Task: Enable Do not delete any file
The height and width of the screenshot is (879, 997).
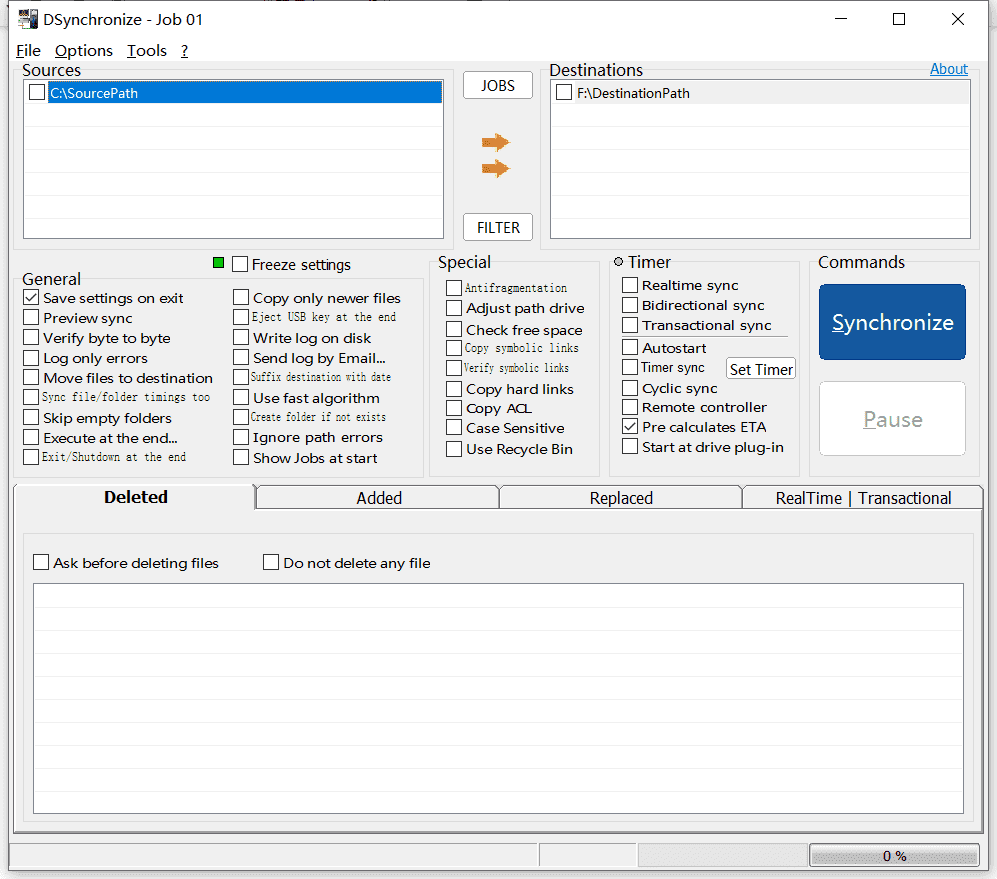Action: point(271,562)
